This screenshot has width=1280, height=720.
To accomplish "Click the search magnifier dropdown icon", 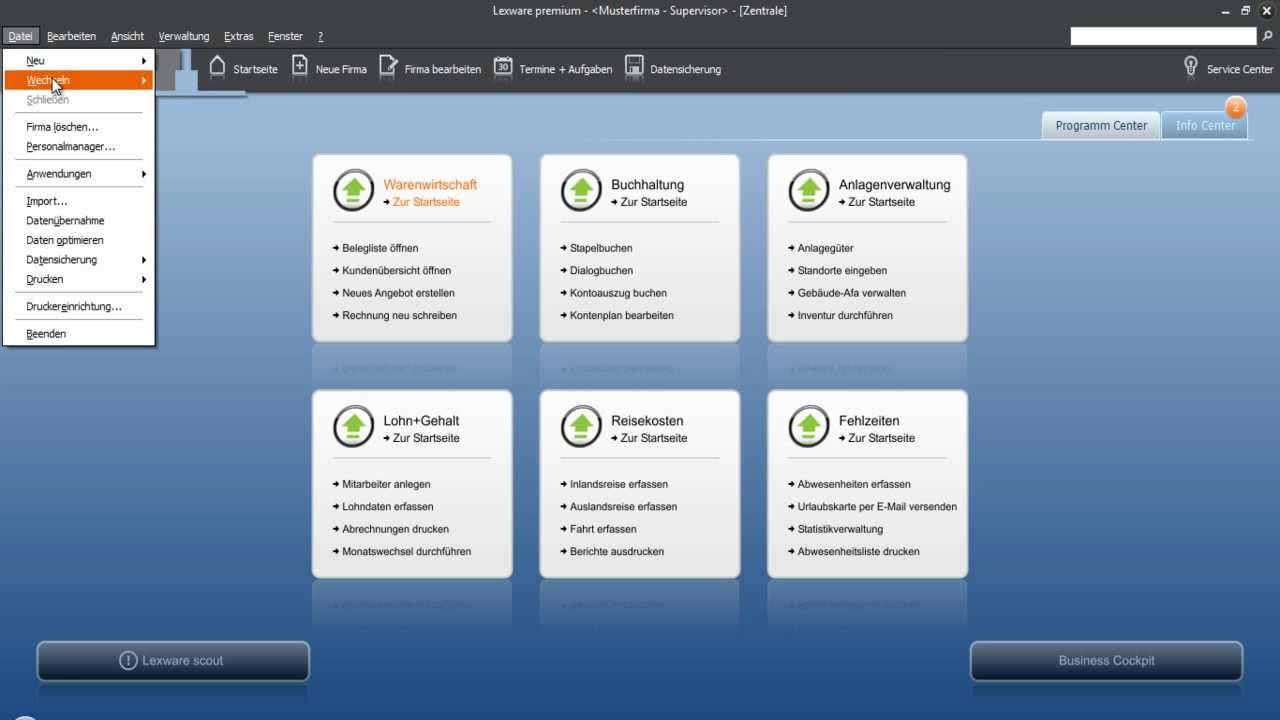I will pyautogui.click(x=1268, y=36).
